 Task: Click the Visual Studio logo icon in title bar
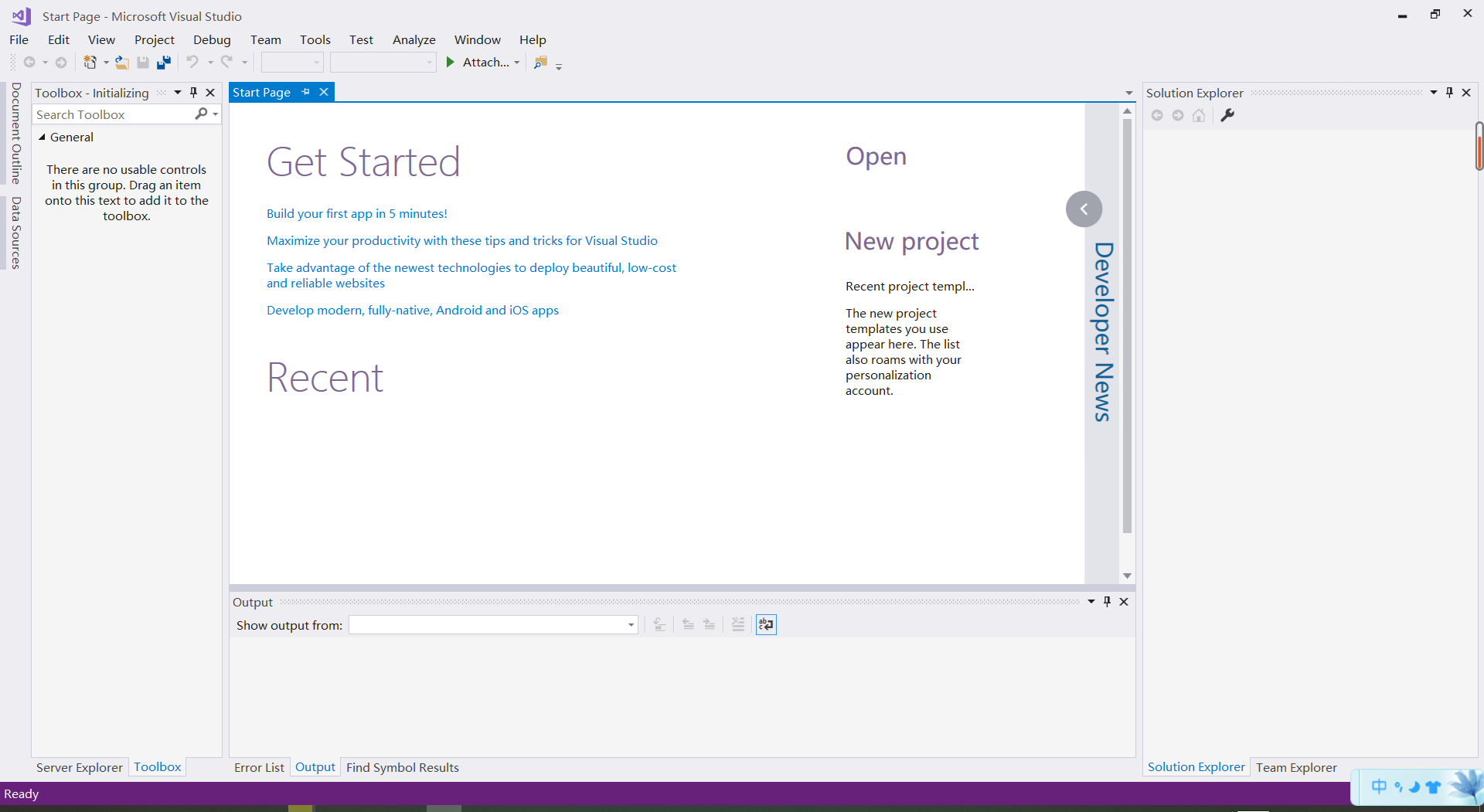(22, 15)
